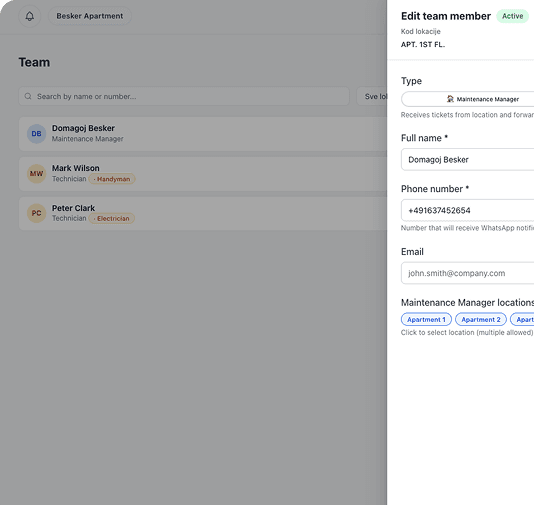Edit the Full name field

pos(468,159)
